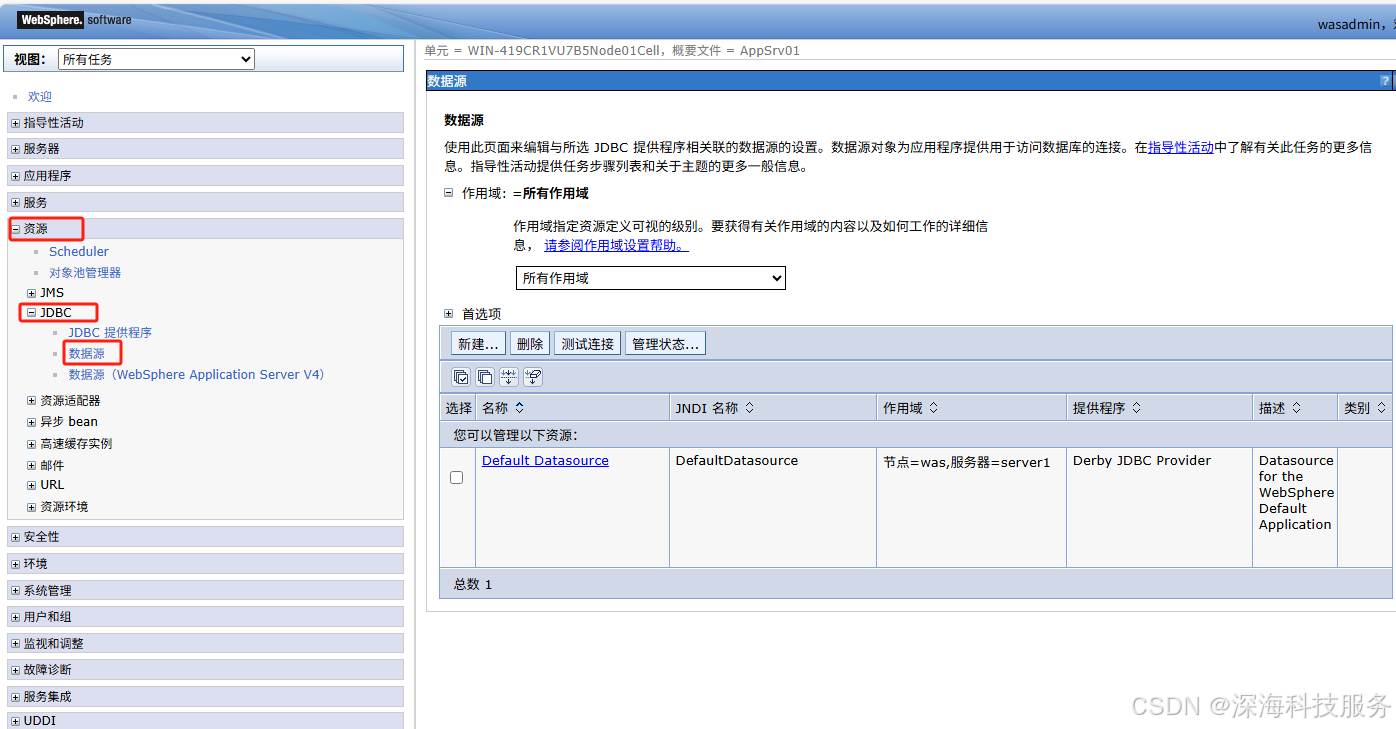Open the 欢迎 navigation link

(x=40, y=97)
